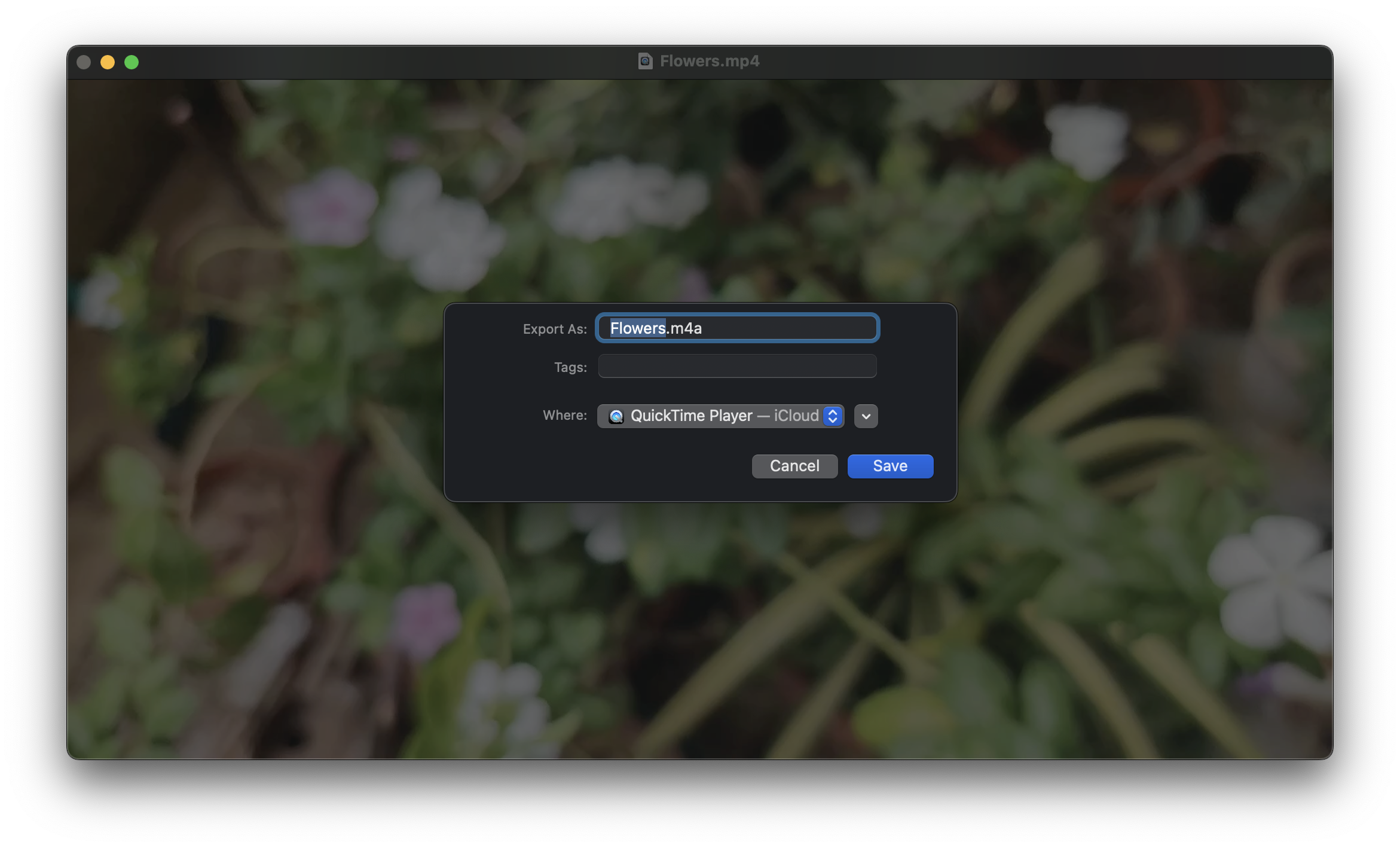Click the Export As filename field

tap(737, 328)
